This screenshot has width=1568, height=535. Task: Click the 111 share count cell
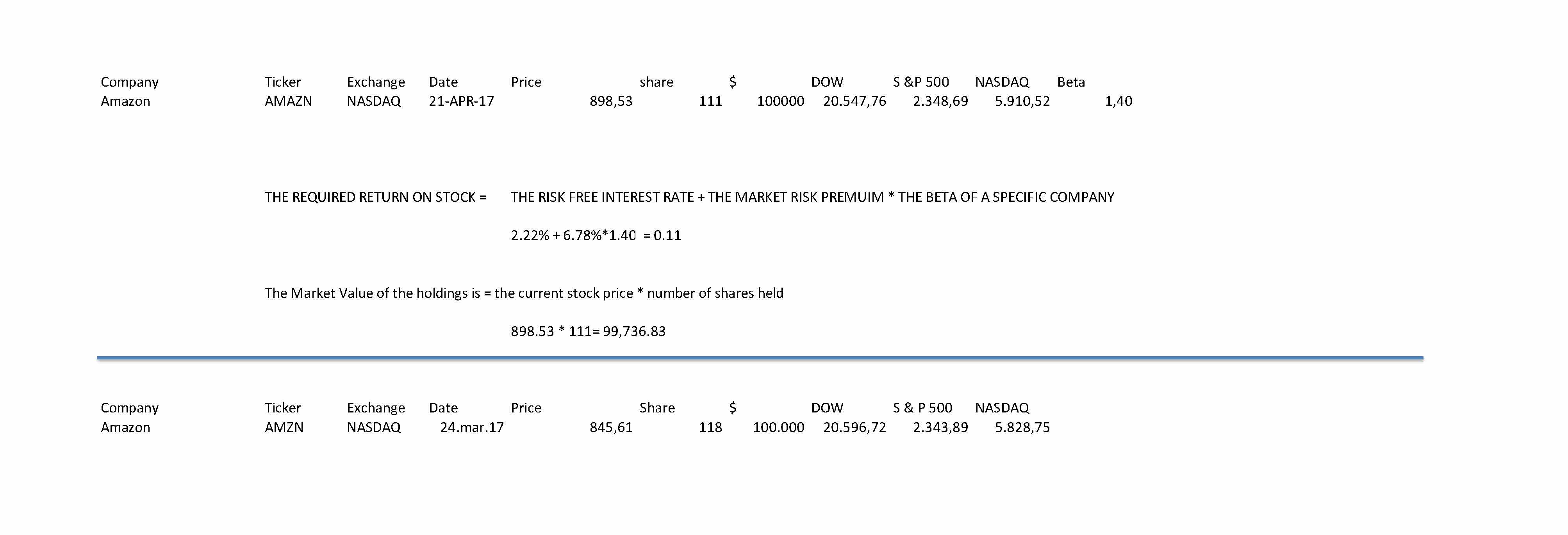click(710, 101)
